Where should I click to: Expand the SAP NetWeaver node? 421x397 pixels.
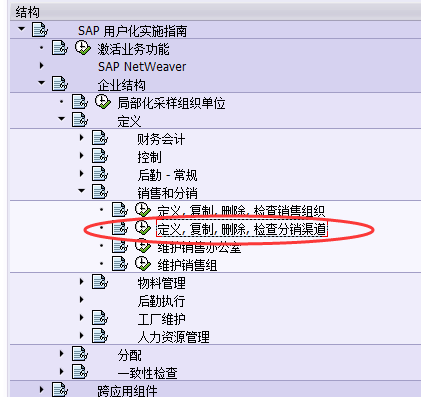[41, 65]
